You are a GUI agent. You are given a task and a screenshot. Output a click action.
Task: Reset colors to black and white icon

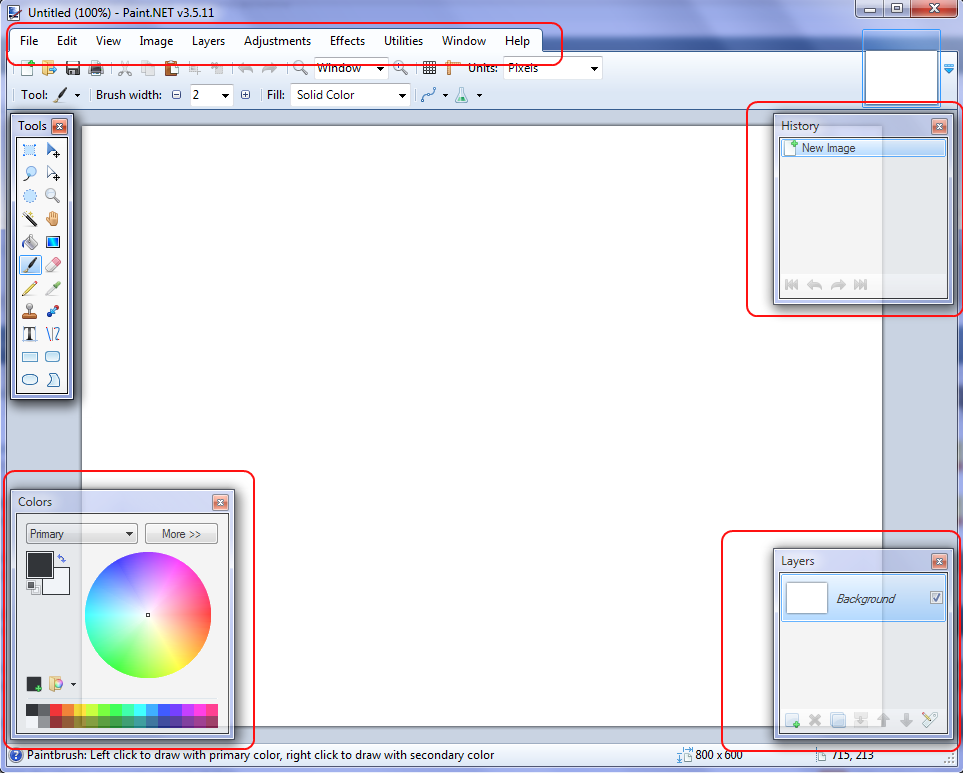click(33, 588)
